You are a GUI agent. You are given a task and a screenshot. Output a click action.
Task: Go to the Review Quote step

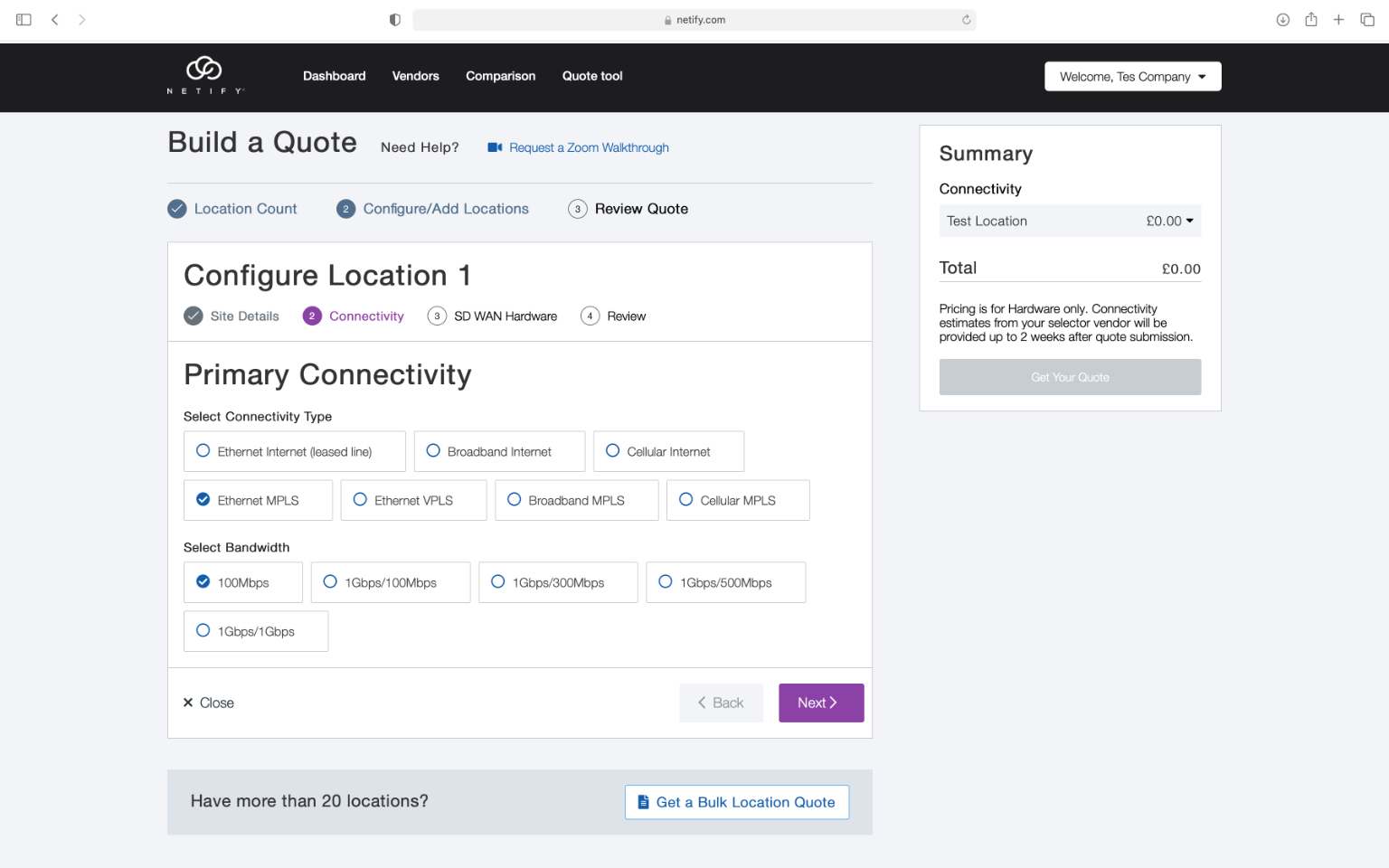click(641, 209)
